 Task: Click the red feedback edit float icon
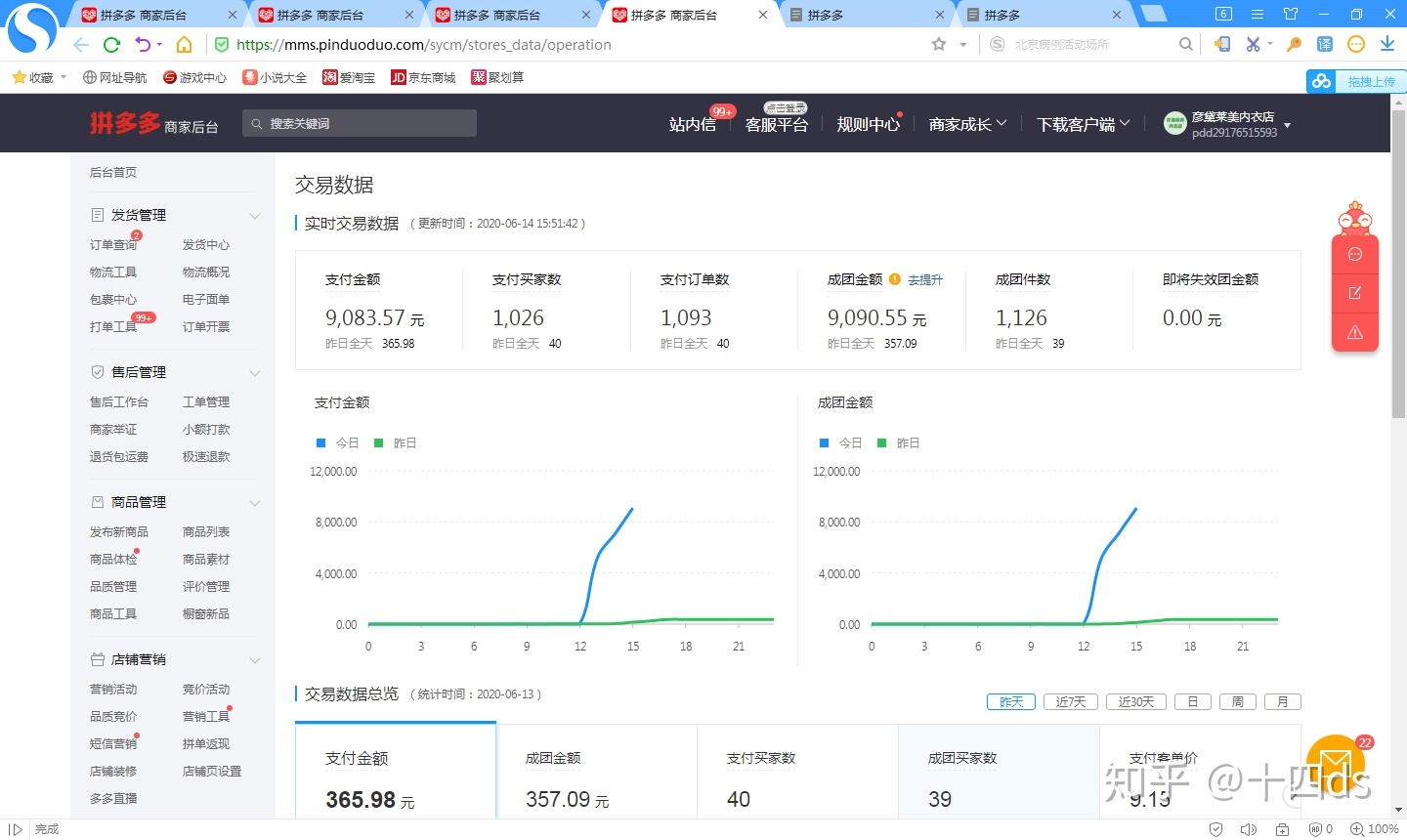(1355, 293)
